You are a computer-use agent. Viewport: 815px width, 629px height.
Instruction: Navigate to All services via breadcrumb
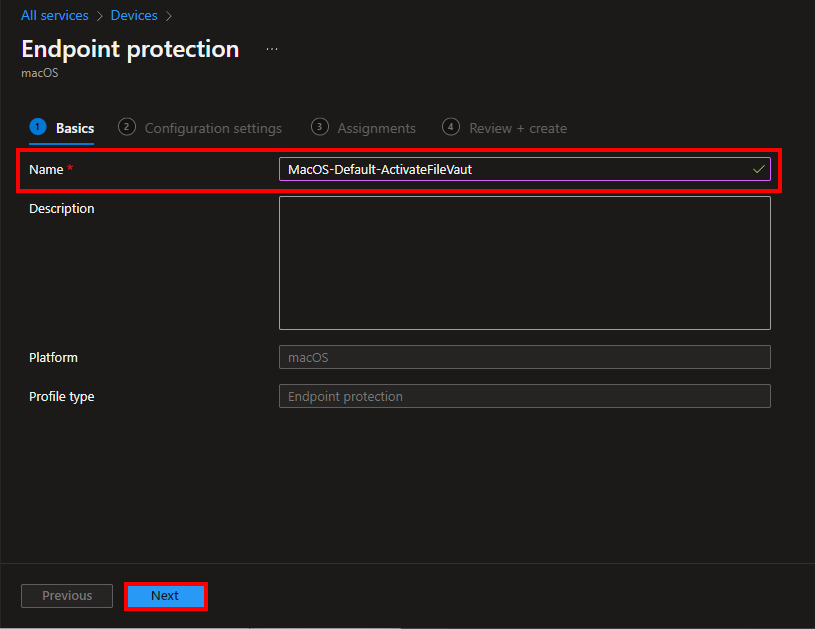click(54, 15)
